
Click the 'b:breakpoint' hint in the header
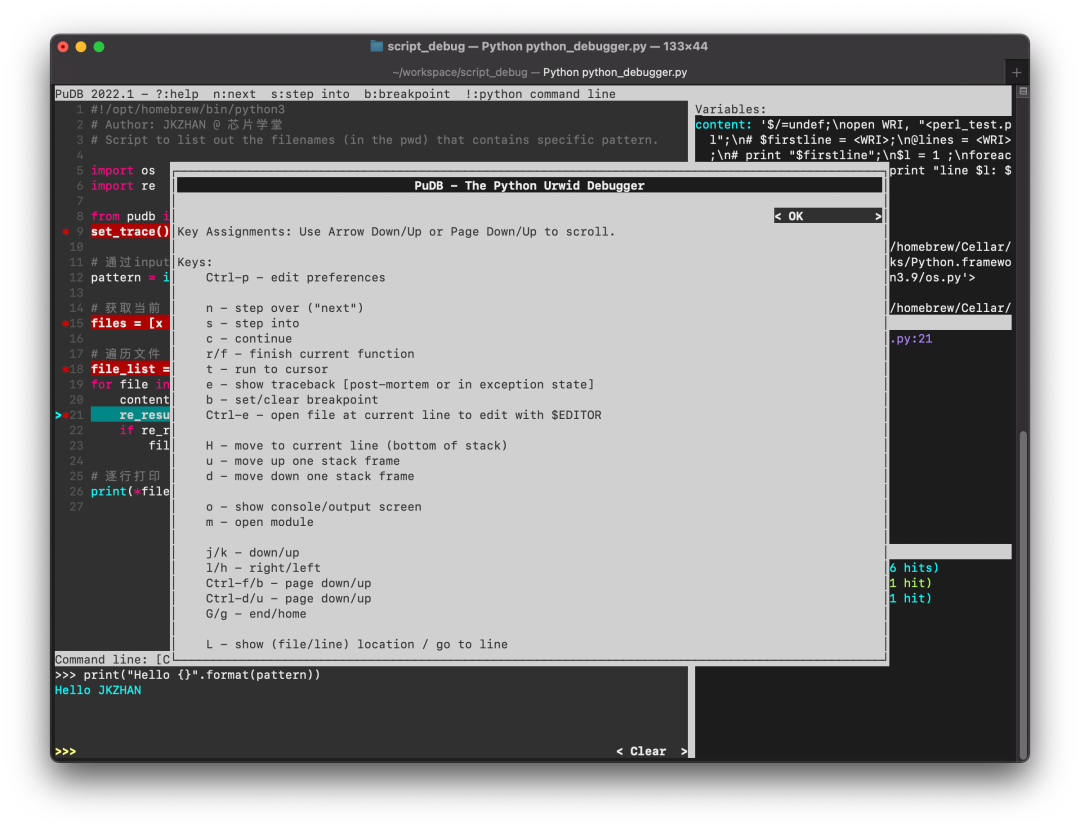pos(407,94)
